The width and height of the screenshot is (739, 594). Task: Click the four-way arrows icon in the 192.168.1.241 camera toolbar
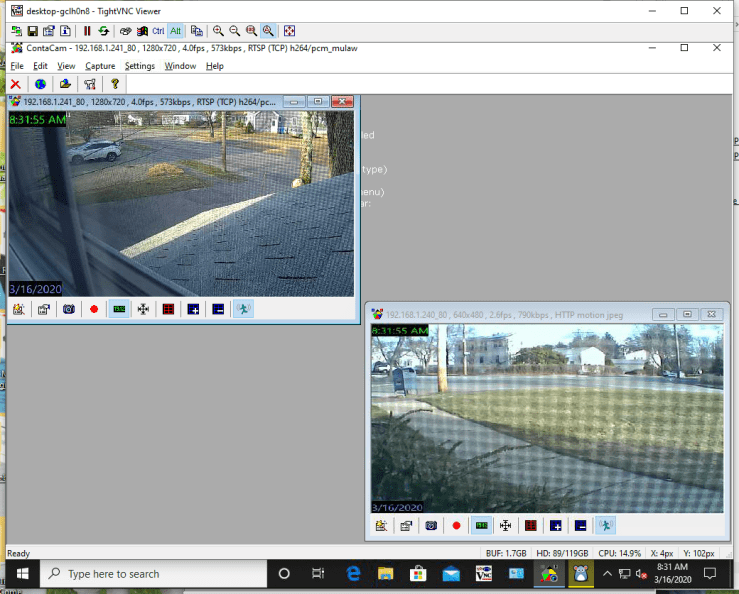tap(143, 310)
